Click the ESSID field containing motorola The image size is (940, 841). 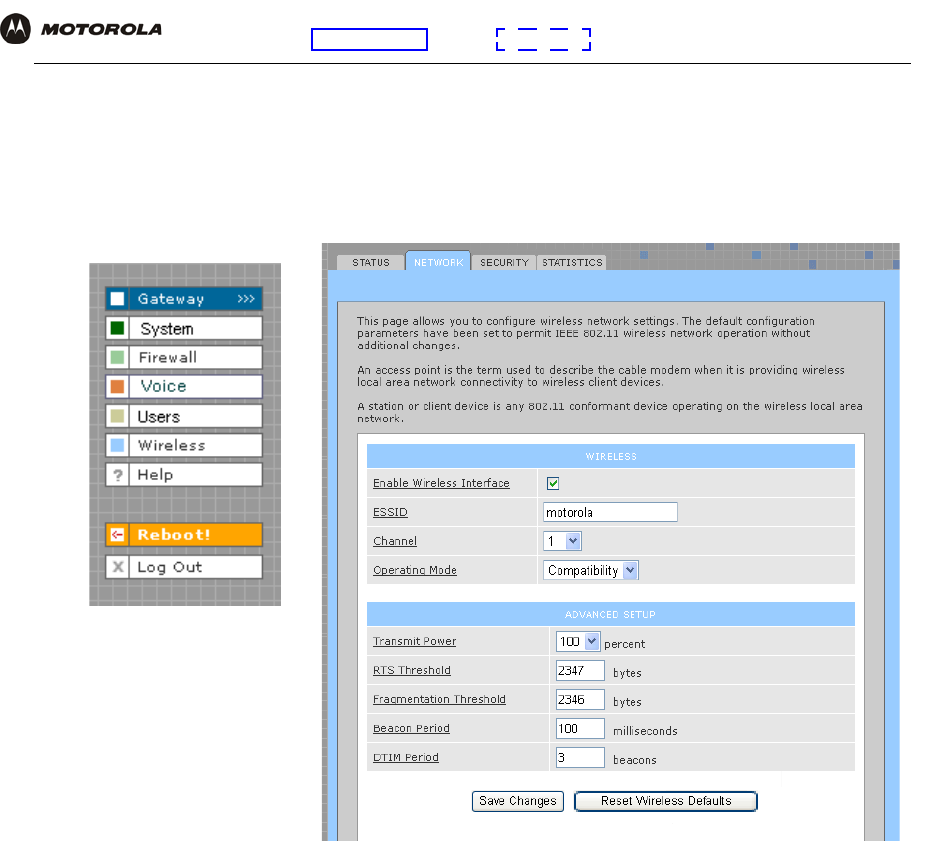pos(610,512)
